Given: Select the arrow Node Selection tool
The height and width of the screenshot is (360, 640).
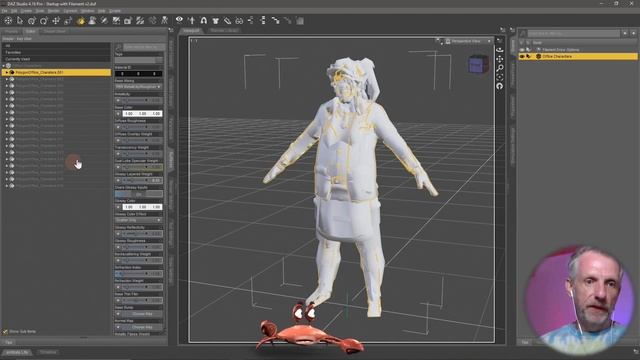Looking at the screenshot, I should point(20,21).
